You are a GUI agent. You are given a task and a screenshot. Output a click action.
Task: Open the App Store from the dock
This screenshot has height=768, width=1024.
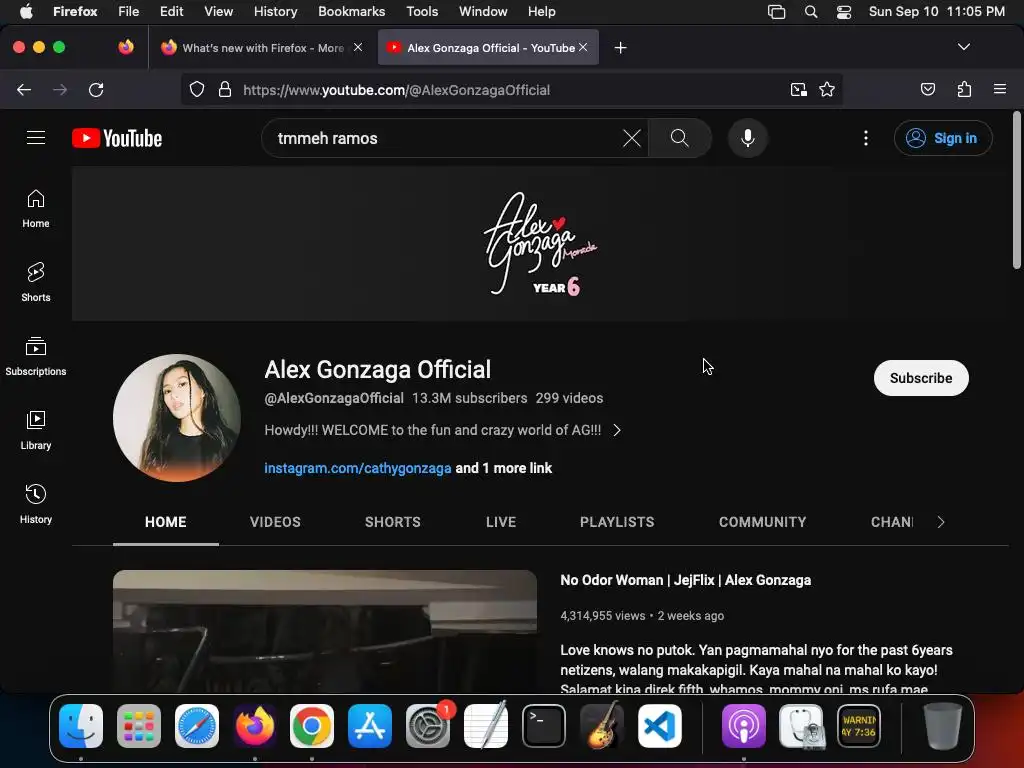tap(370, 726)
